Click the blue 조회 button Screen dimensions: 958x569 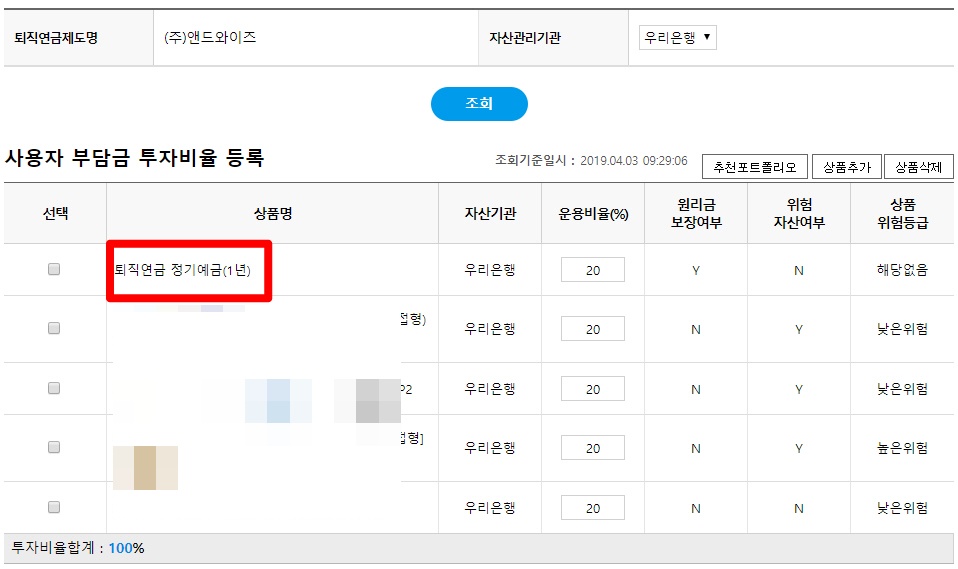[x=479, y=104]
